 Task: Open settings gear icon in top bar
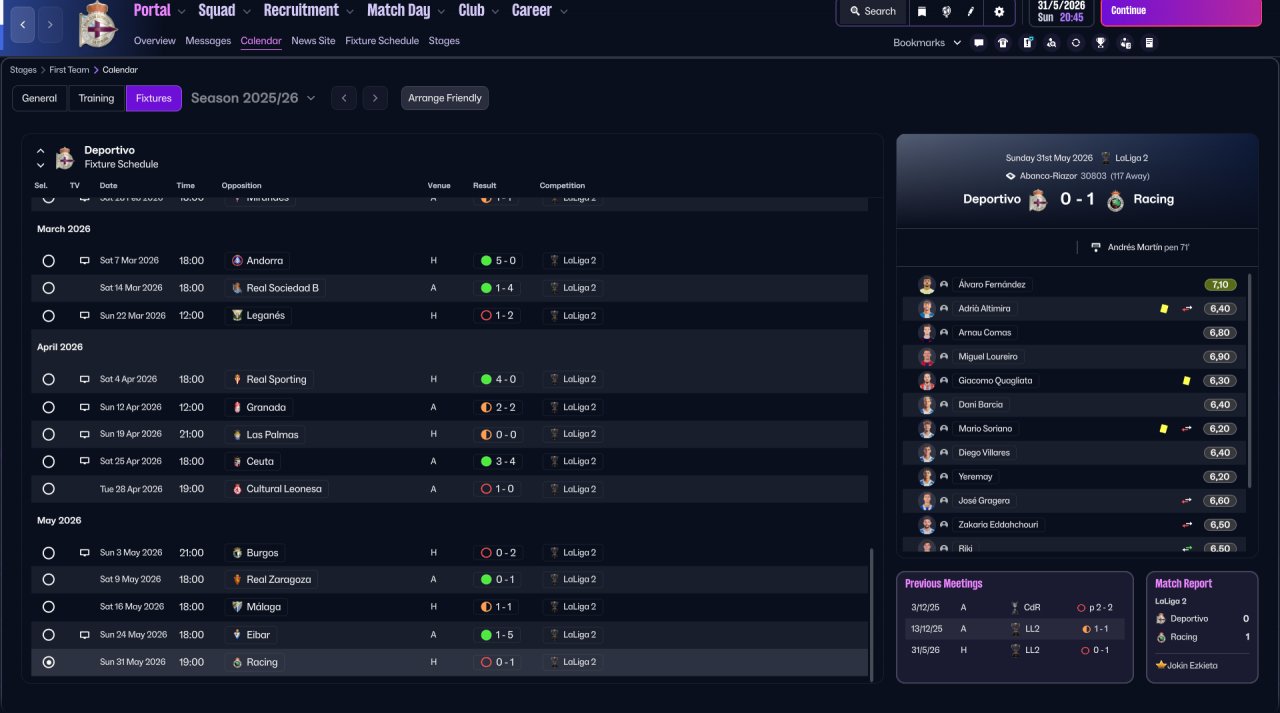(999, 12)
